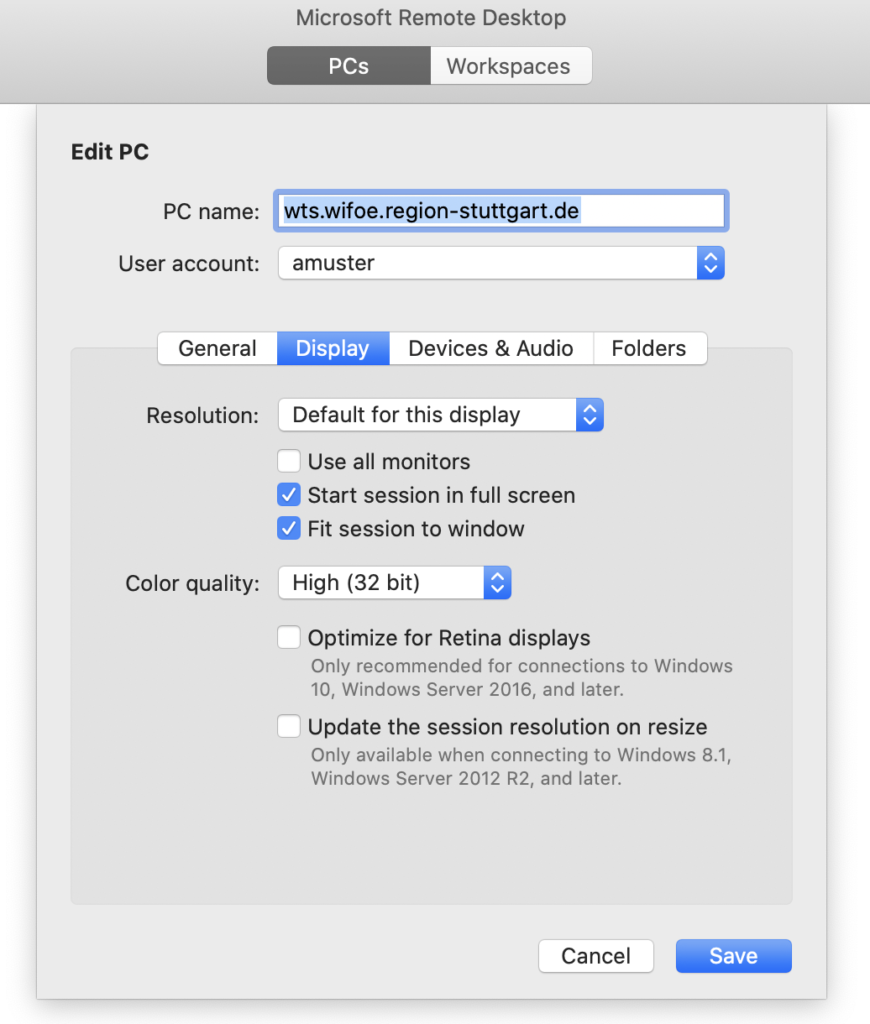Select the General tab
The image size is (870, 1024).
click(x=217, y=349)
